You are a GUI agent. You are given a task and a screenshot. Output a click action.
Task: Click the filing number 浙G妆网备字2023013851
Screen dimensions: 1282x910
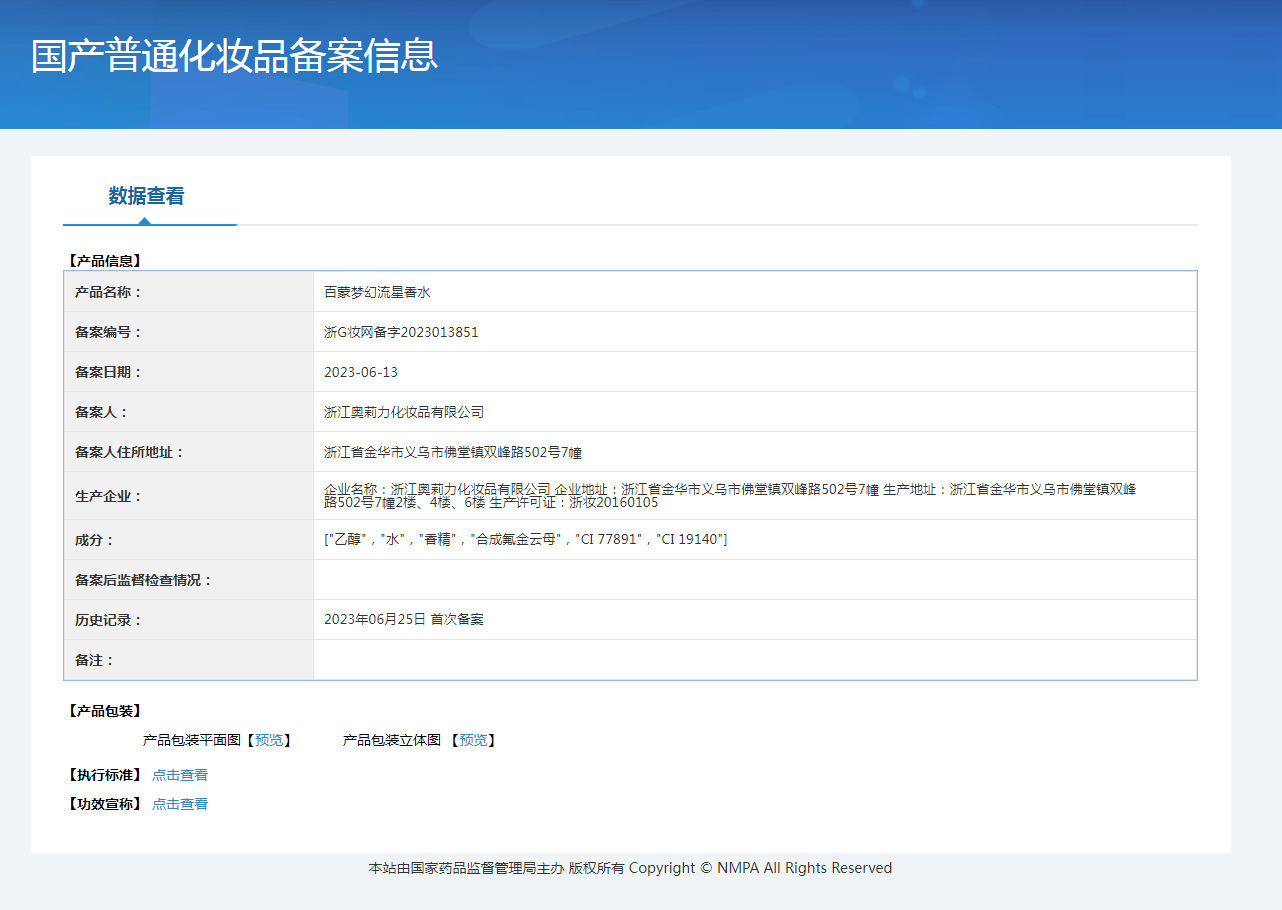pyautogui.click(x=401, y=332)
